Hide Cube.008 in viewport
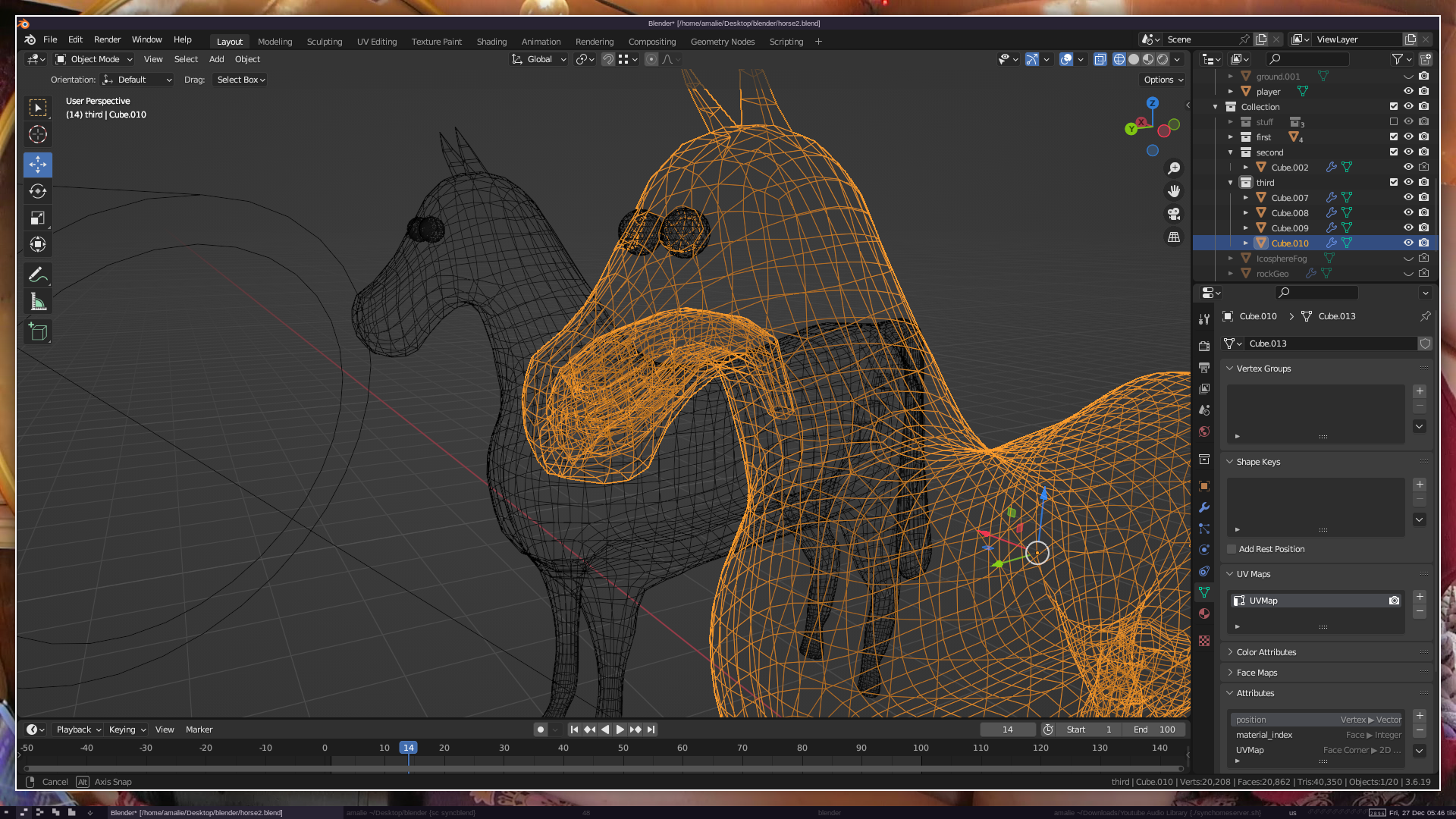This screenshot has height=819, width=1456. pos(1408,212)
